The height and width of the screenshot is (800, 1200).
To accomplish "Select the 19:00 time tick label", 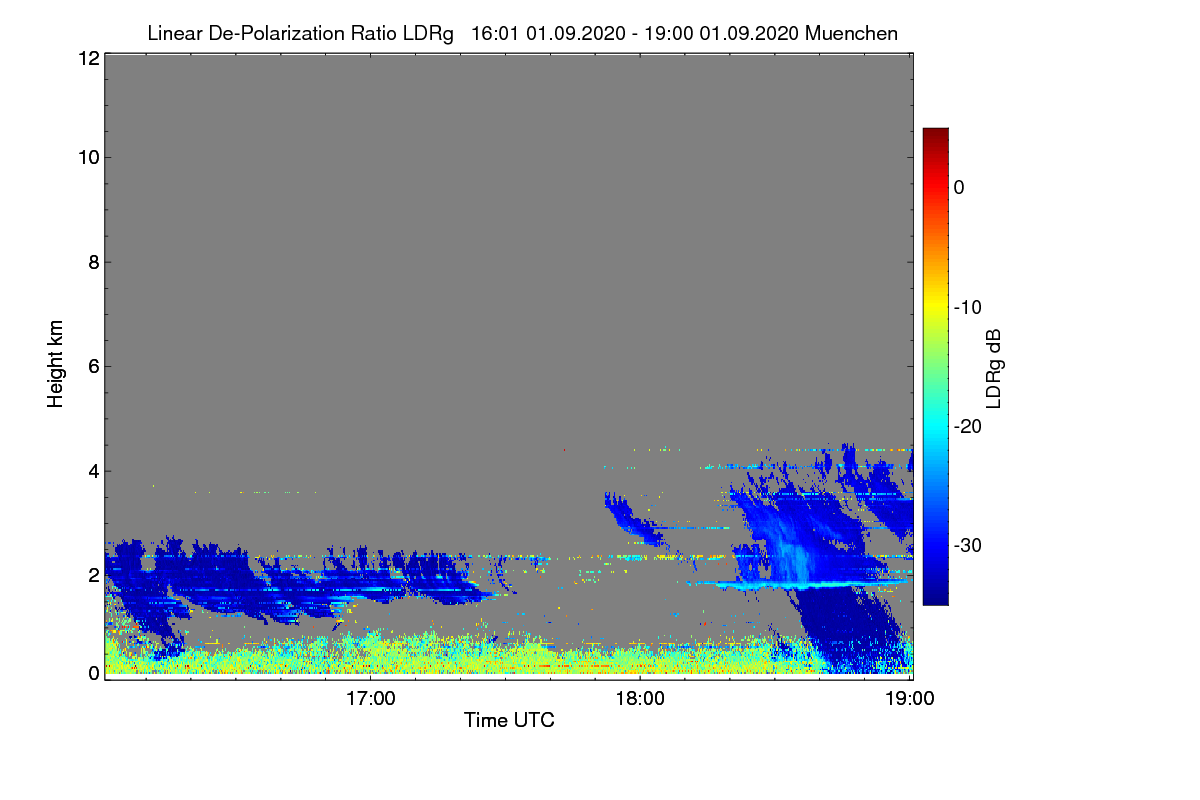I will (908, 698).
